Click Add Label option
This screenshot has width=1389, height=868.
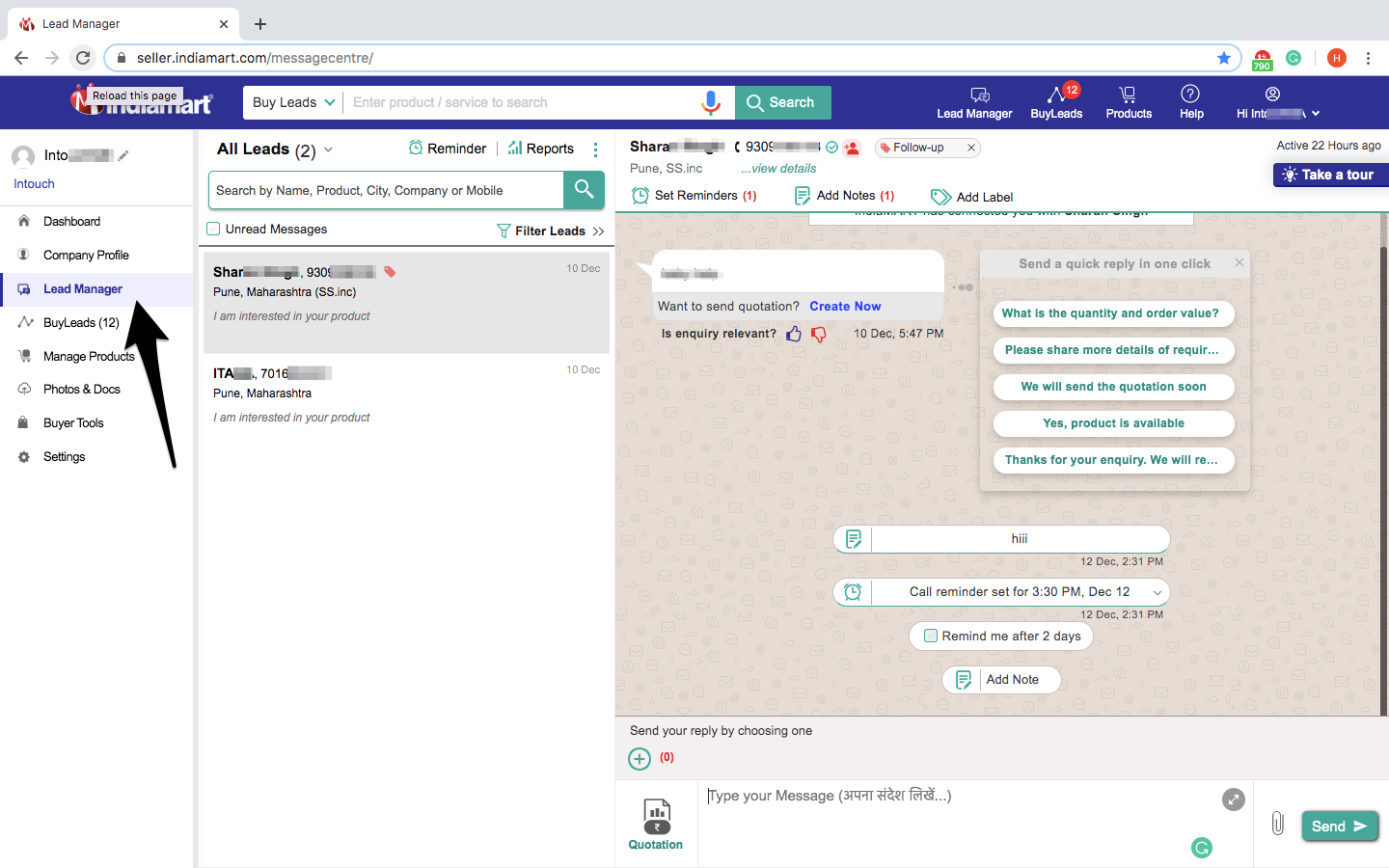(972, 197)
